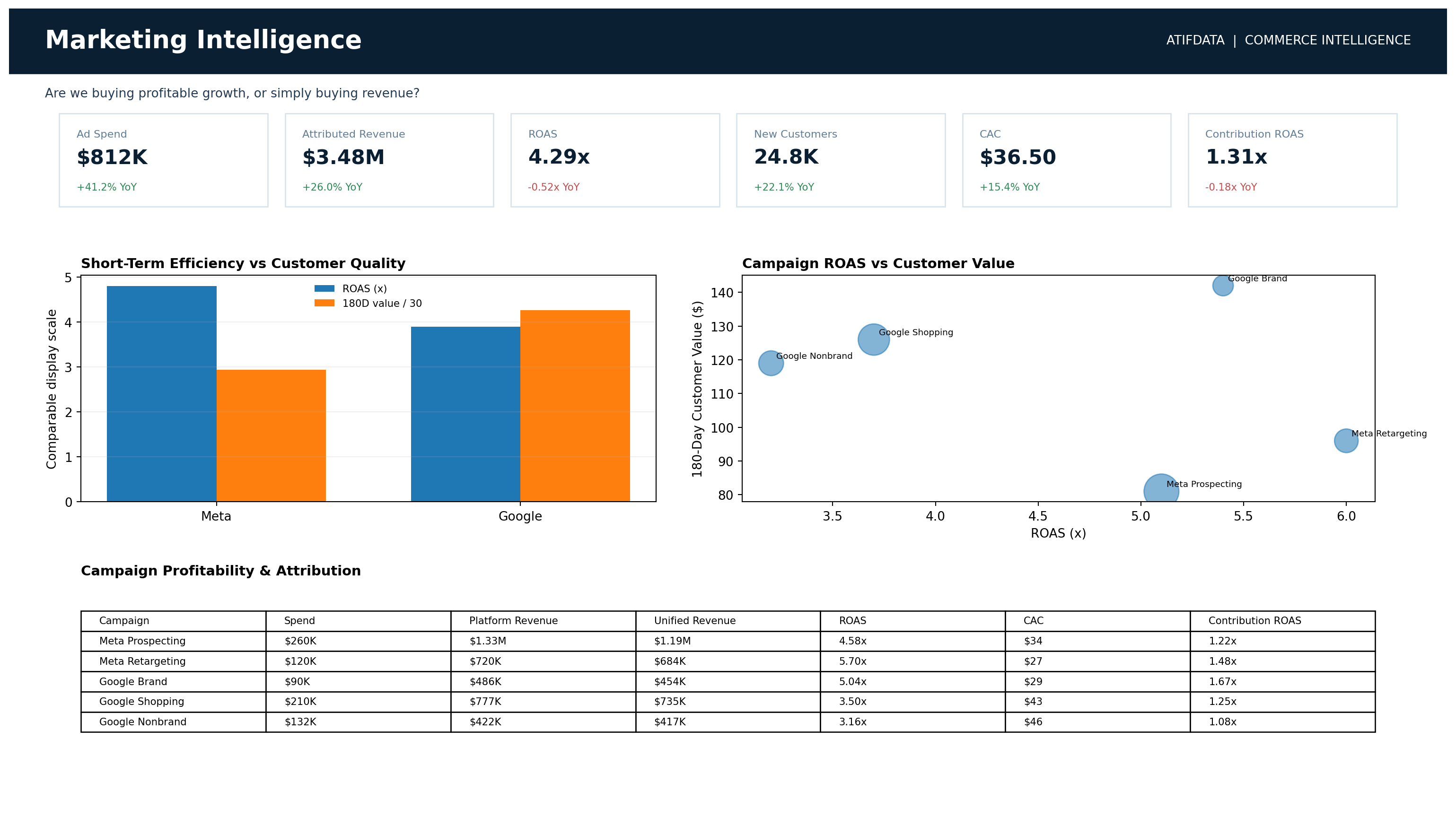This screenshot has height=826, width=1456.
Task: Click the Meta x-axis label in bar chart
Action: coord(216,516)
